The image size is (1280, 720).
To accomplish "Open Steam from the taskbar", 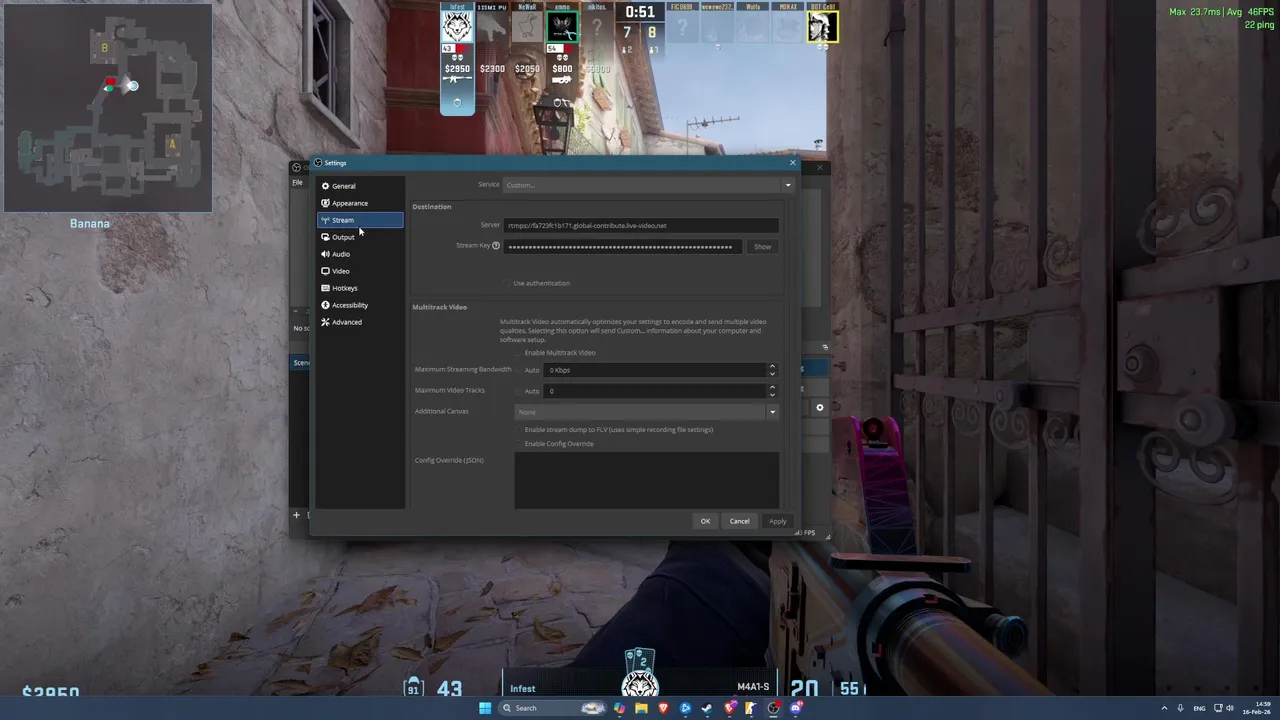I will [x=707, y=708].
